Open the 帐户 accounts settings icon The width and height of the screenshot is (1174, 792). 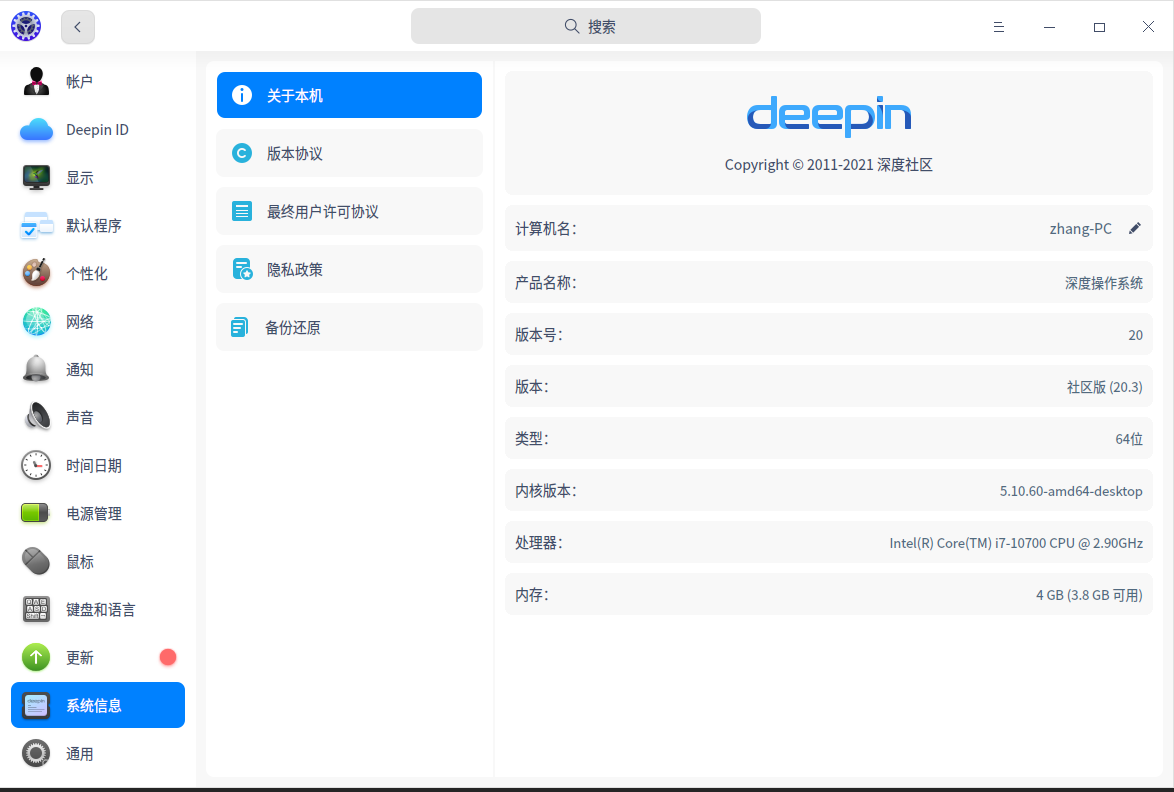[x=36, y=82]
